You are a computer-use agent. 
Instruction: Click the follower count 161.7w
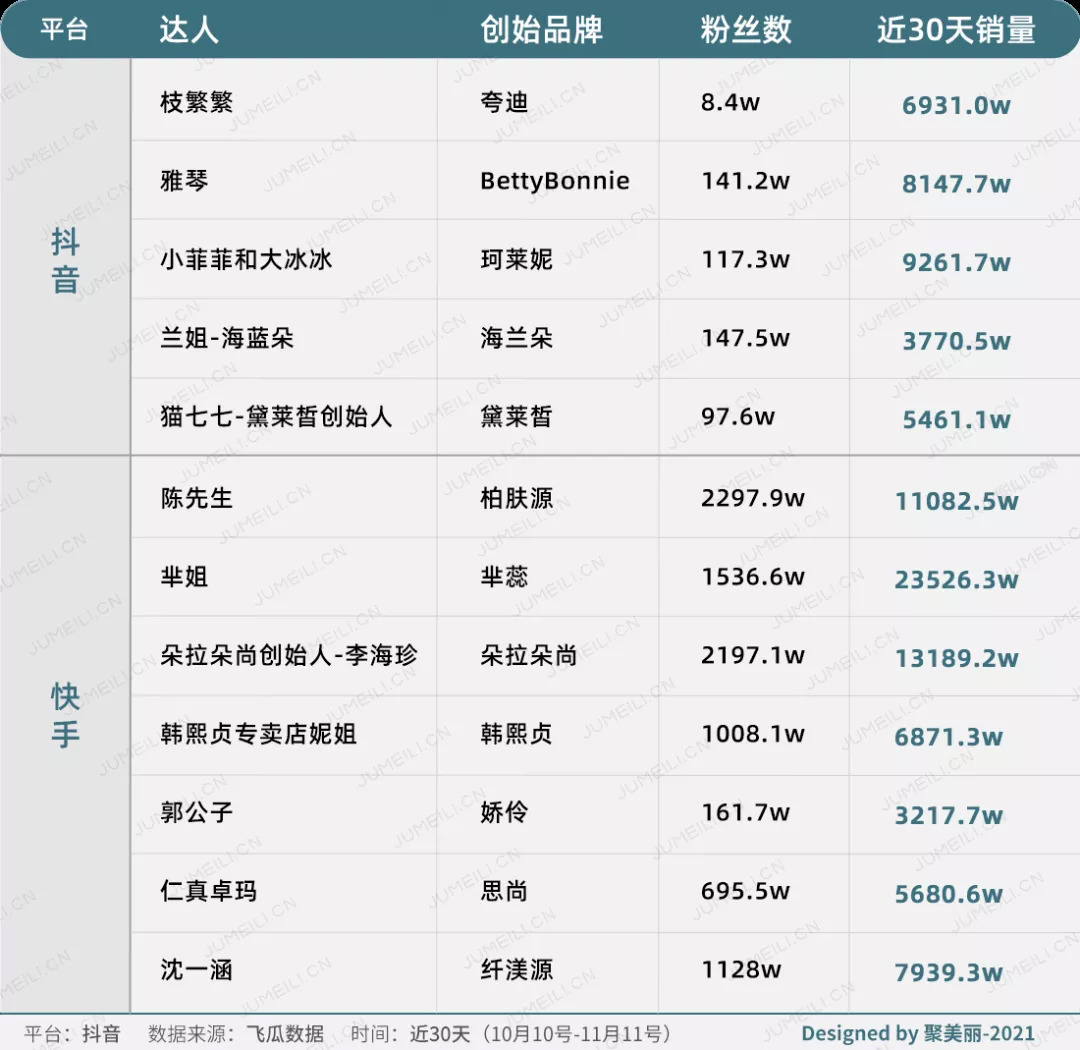tap(745, 812)
